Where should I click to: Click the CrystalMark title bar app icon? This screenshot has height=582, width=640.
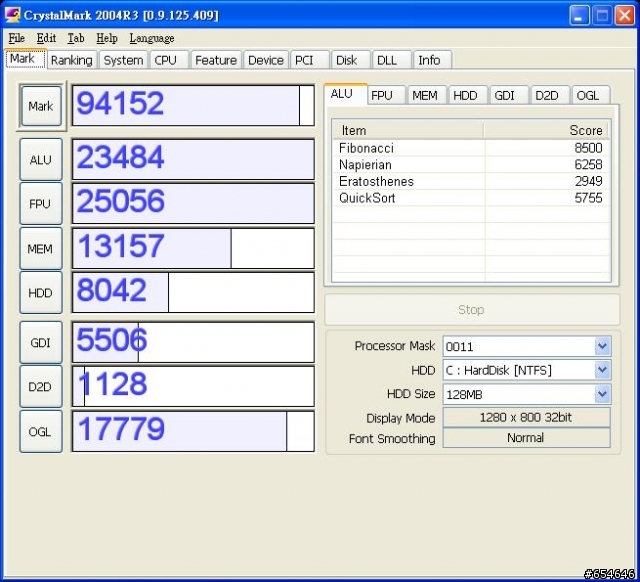11,15
